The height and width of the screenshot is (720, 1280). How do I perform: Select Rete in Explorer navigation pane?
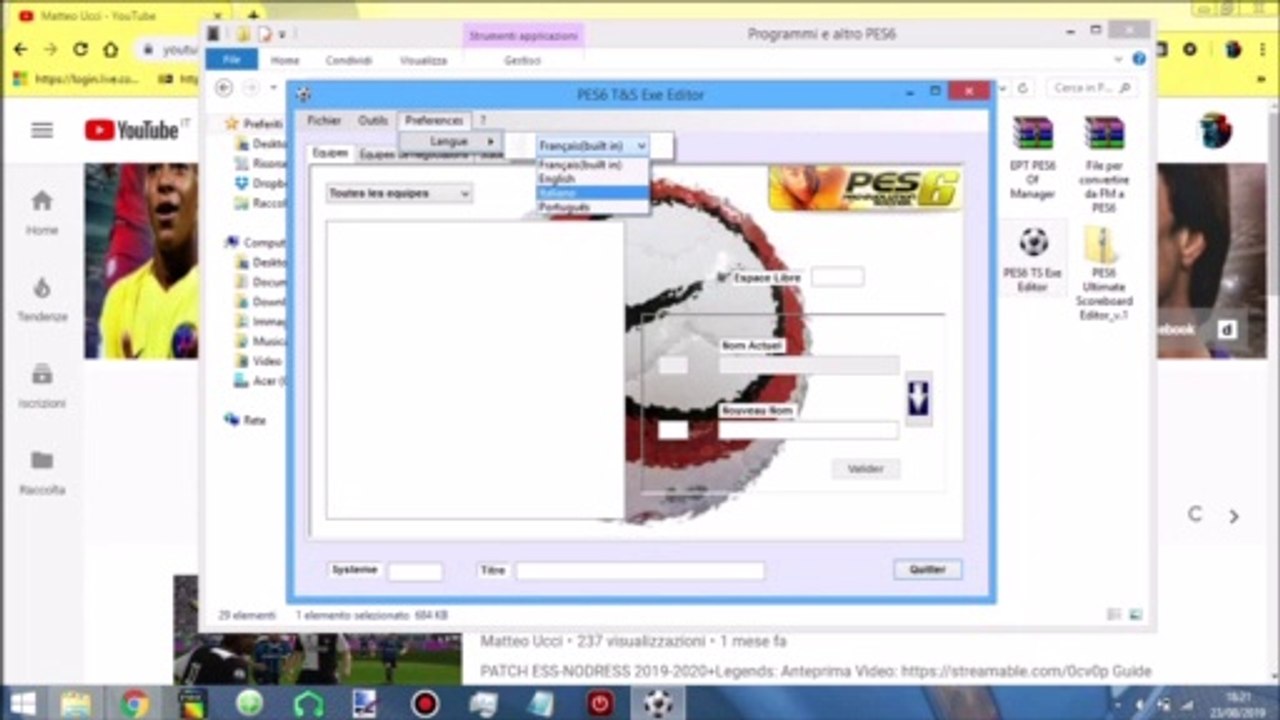247,420
